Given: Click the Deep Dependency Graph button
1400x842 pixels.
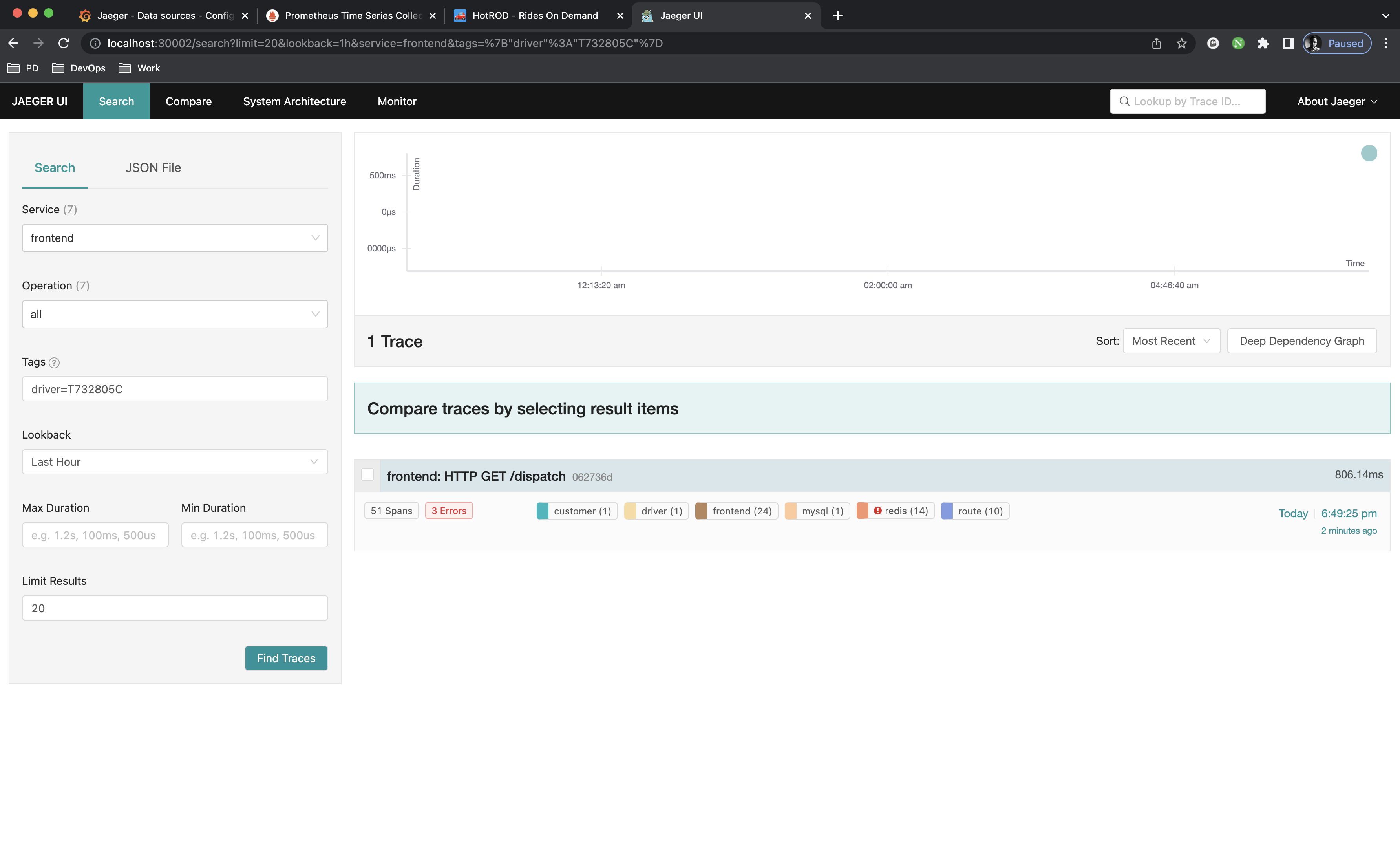Looking at the screenshot, I should pos(1301,341).
